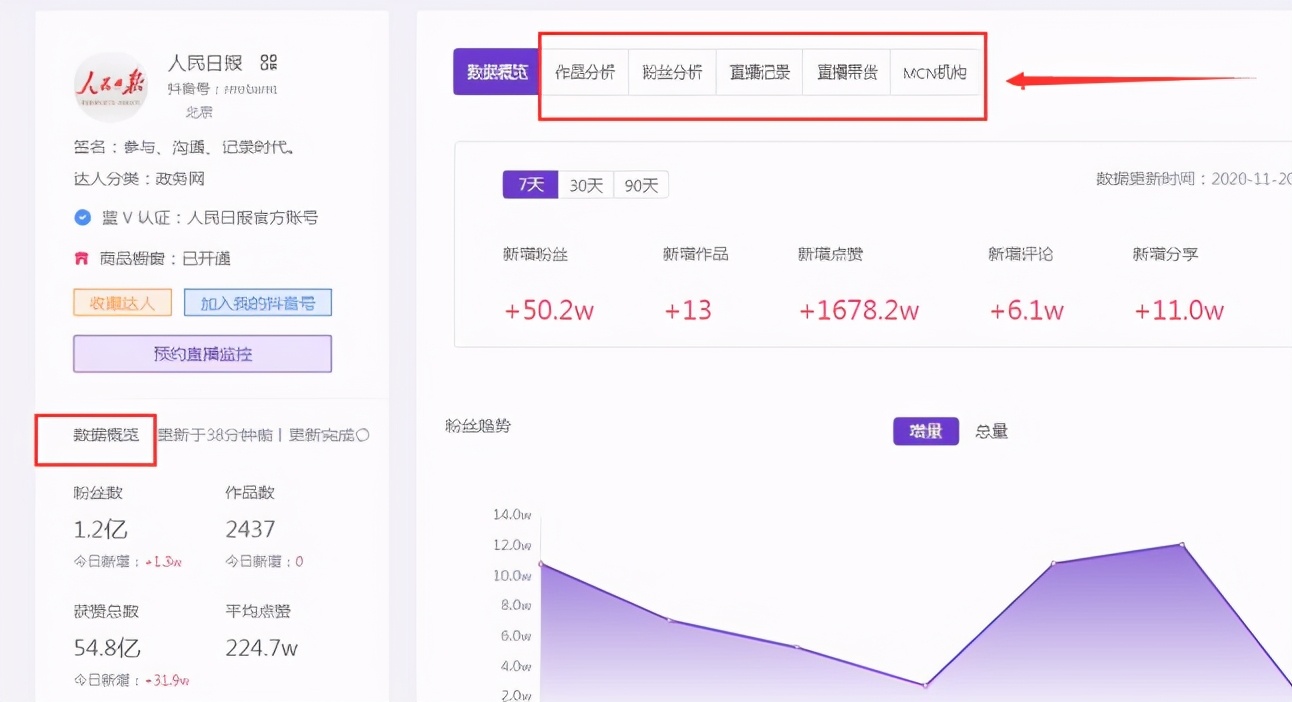Open the 作品分析 tab
Screen dimensions: 1292x702
(x=585, y=73)
